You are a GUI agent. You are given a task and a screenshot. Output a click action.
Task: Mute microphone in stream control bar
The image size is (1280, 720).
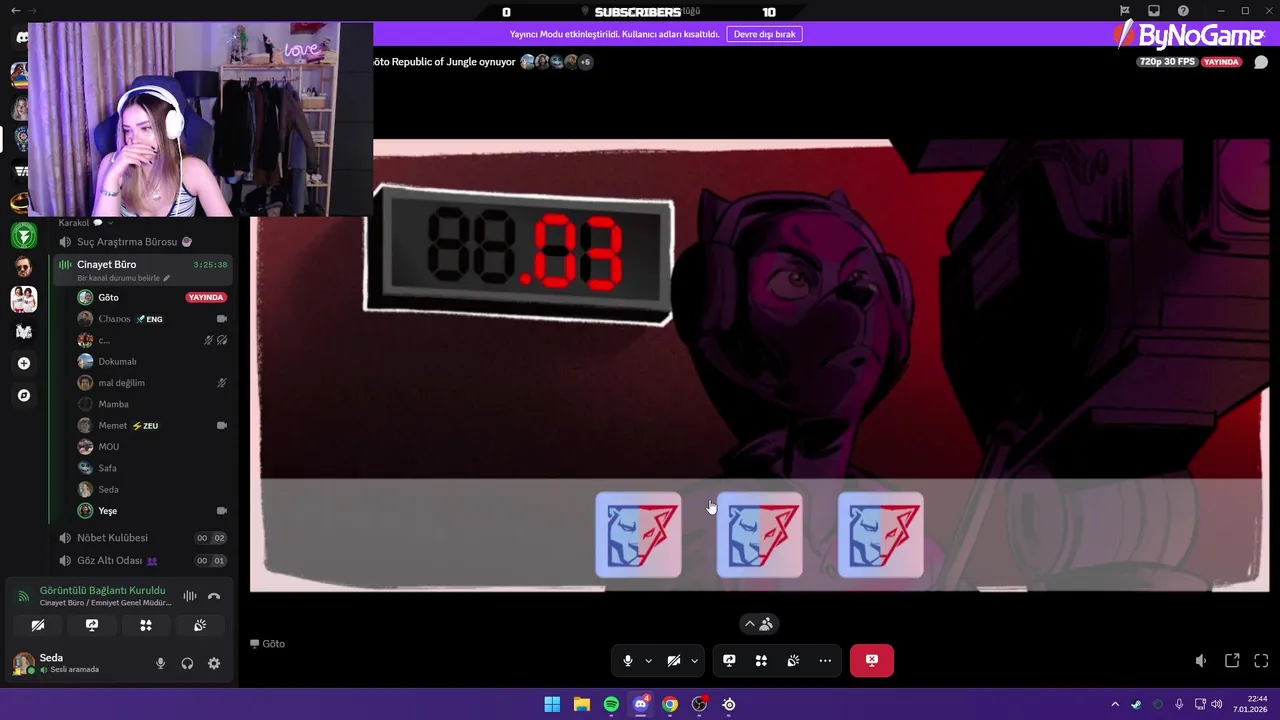[x=627, y=660]
